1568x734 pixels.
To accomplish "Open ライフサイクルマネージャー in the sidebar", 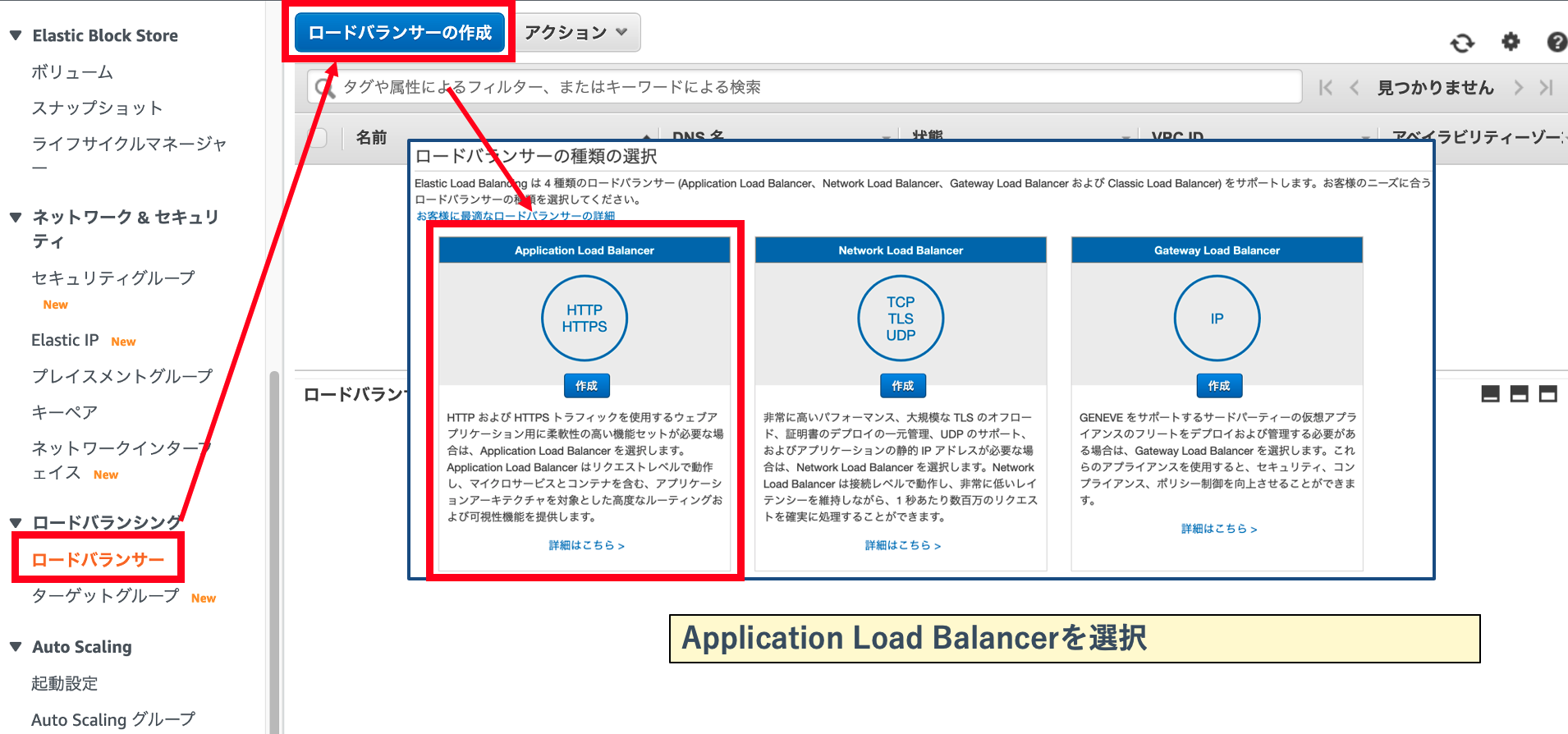I will 129,154.
